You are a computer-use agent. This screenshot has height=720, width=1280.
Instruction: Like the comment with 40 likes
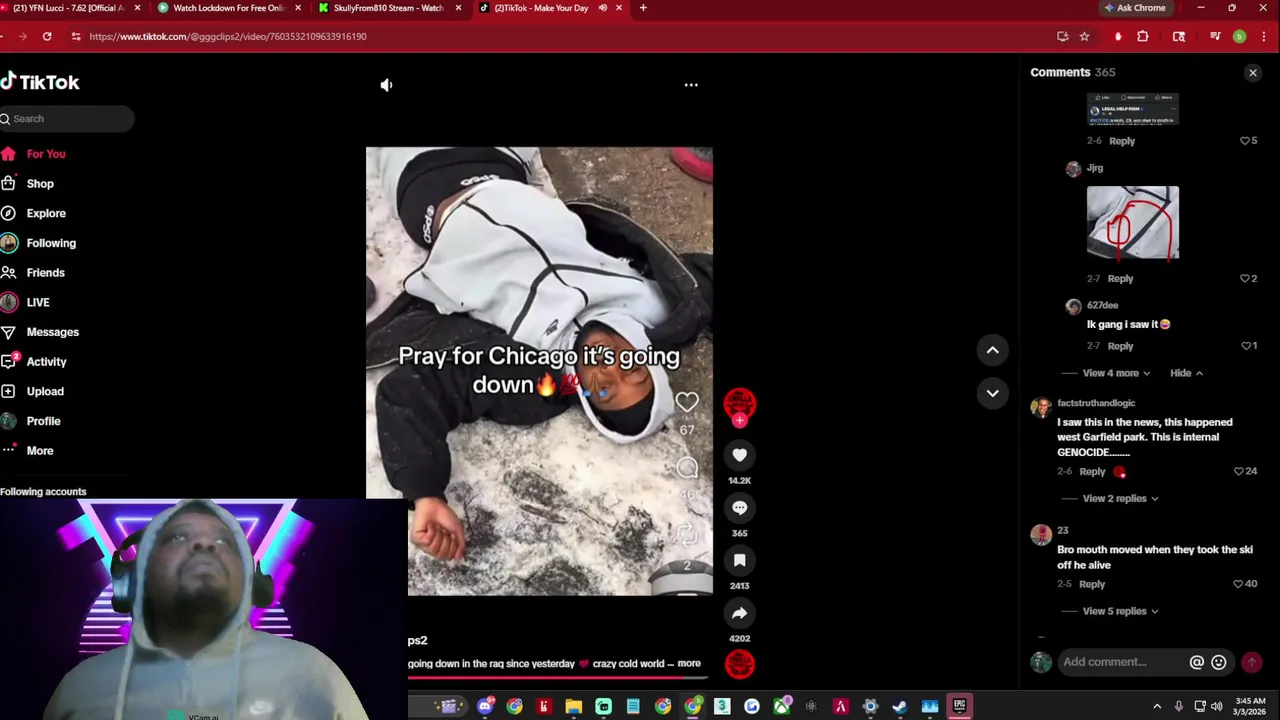tap(1238, 584)
